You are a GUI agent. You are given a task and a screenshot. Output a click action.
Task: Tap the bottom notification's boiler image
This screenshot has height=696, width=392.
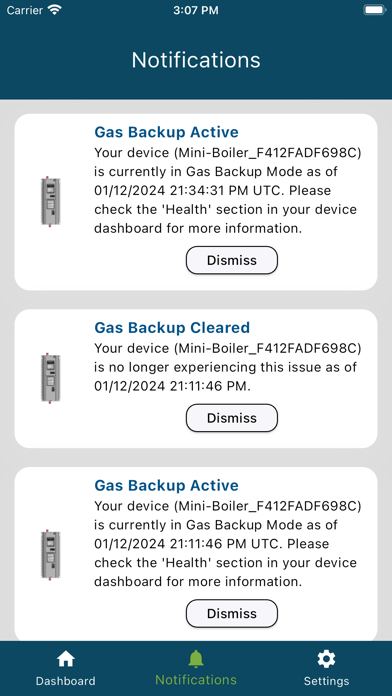tap(51, 555)
